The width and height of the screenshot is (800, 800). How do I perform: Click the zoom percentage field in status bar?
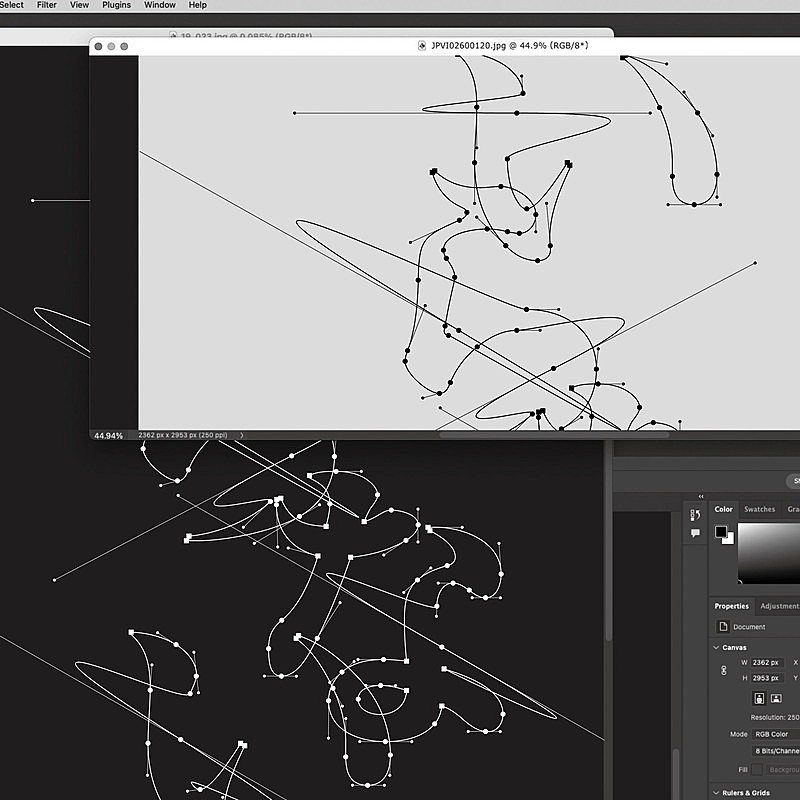(108, 436)
